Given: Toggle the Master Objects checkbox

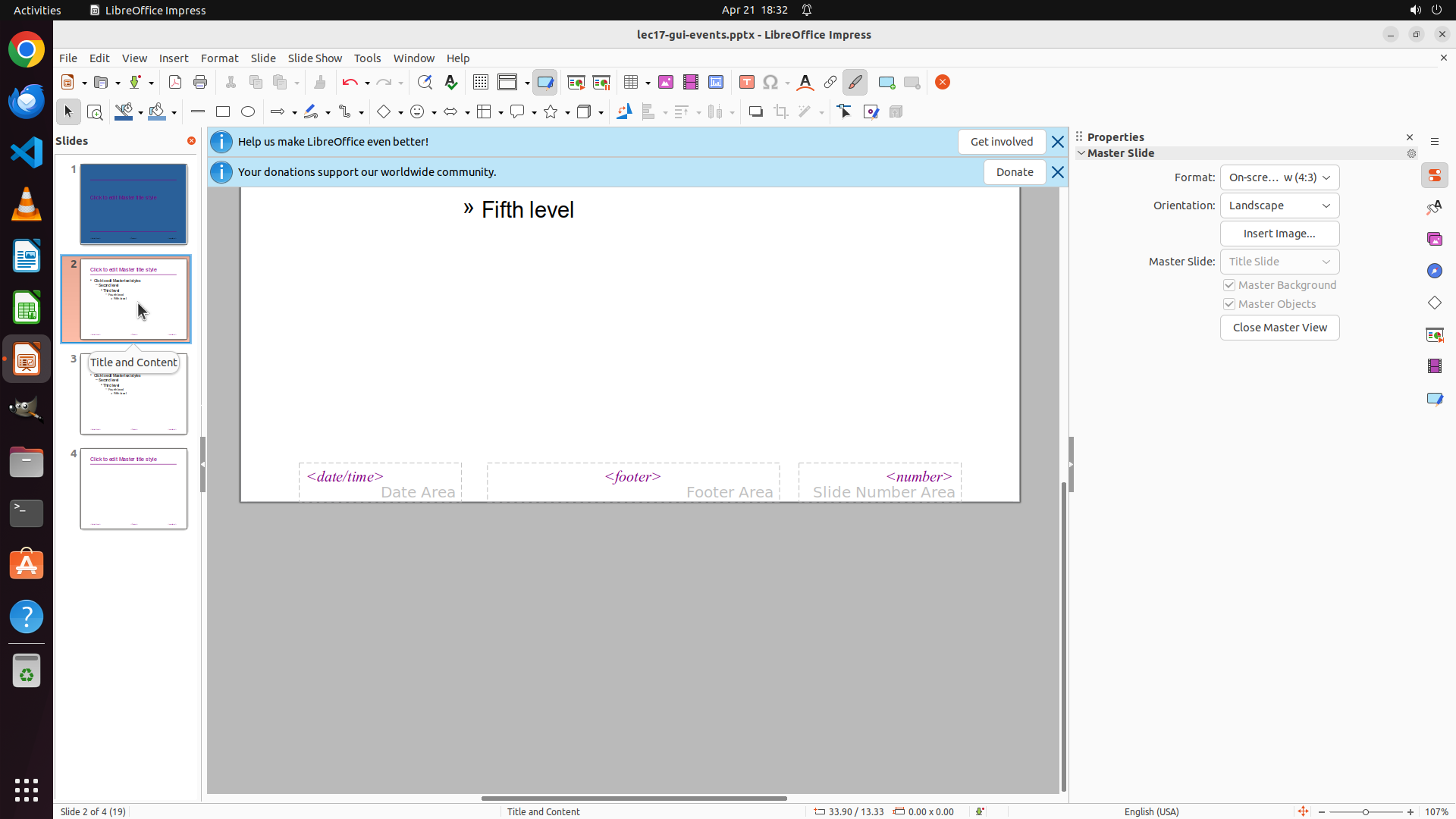Looking at the screenshot, I should 1229,304.
